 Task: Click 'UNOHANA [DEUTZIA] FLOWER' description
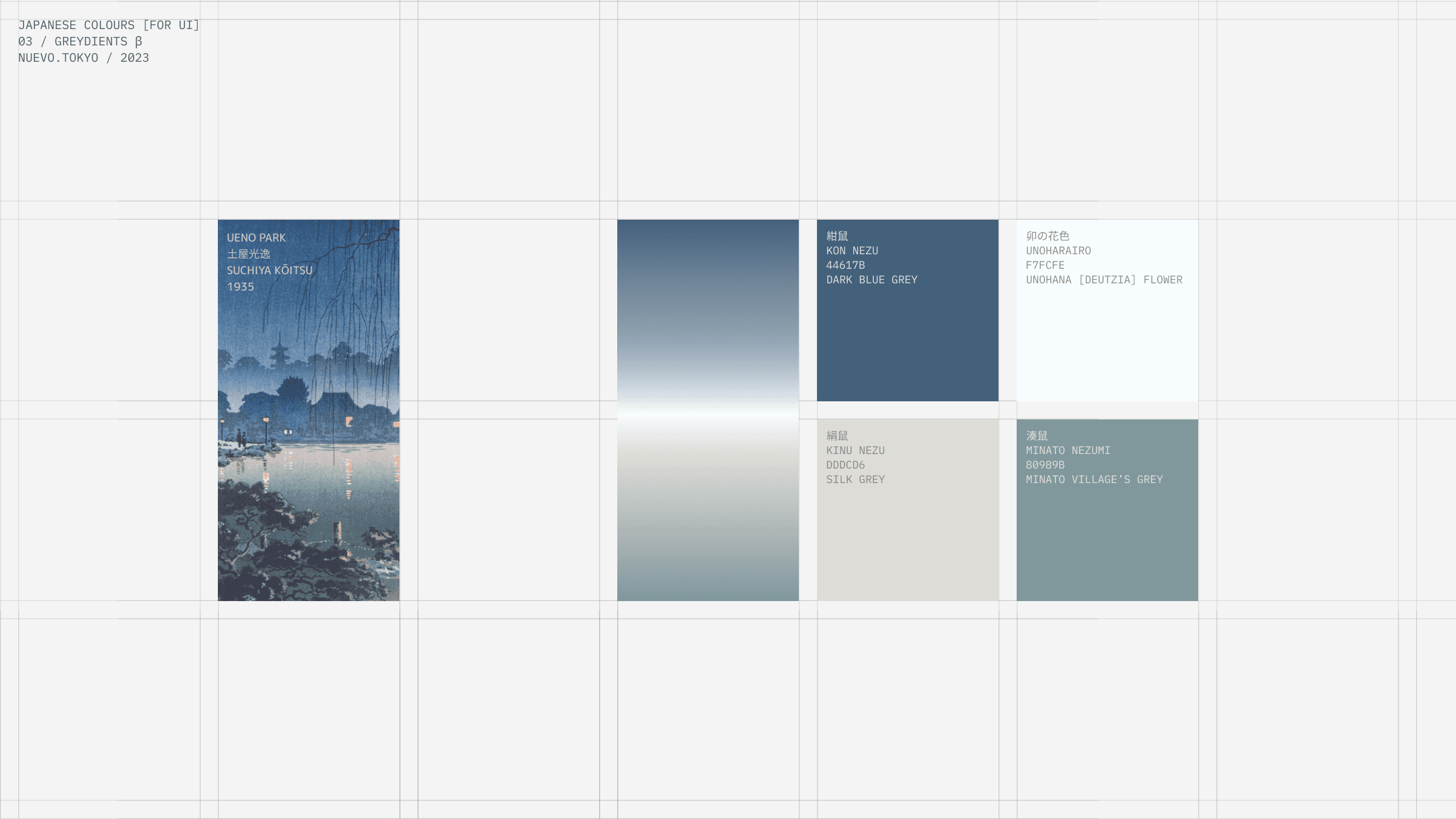click(x=1104, y=279)
